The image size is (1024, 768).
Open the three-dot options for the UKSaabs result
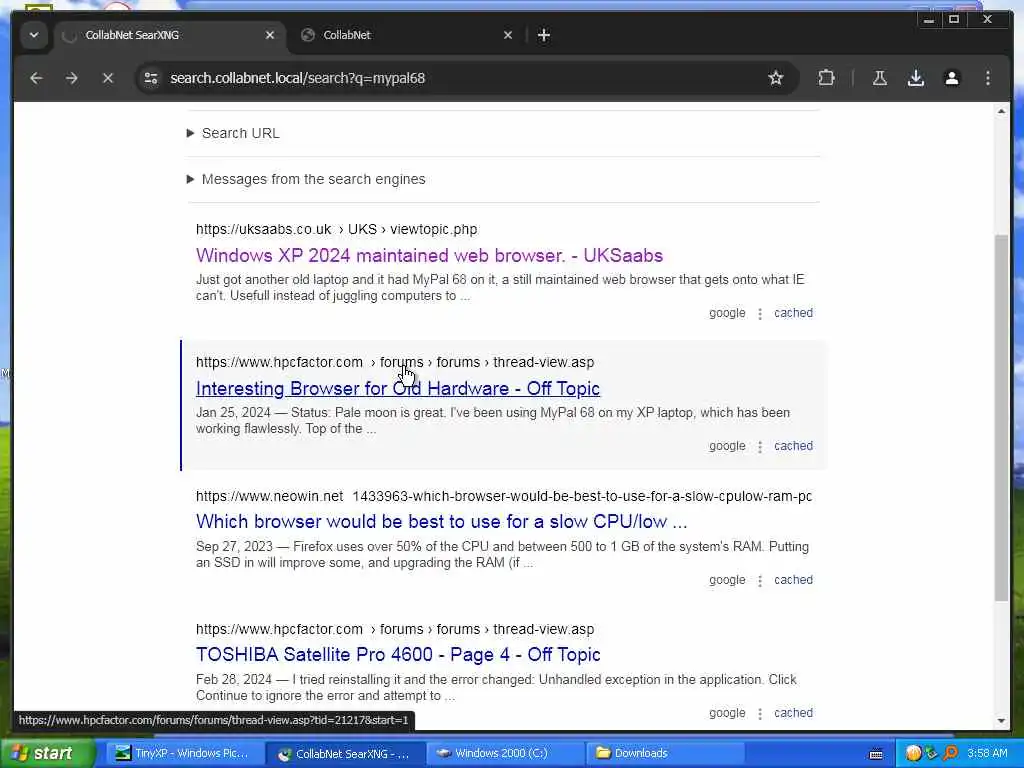coord(760,314)
